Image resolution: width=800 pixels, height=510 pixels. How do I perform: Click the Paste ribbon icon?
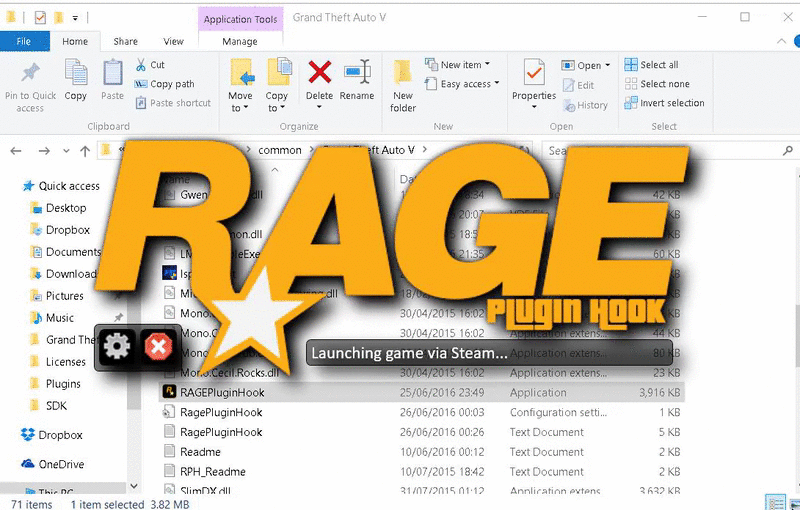click(x=112, y=80)
